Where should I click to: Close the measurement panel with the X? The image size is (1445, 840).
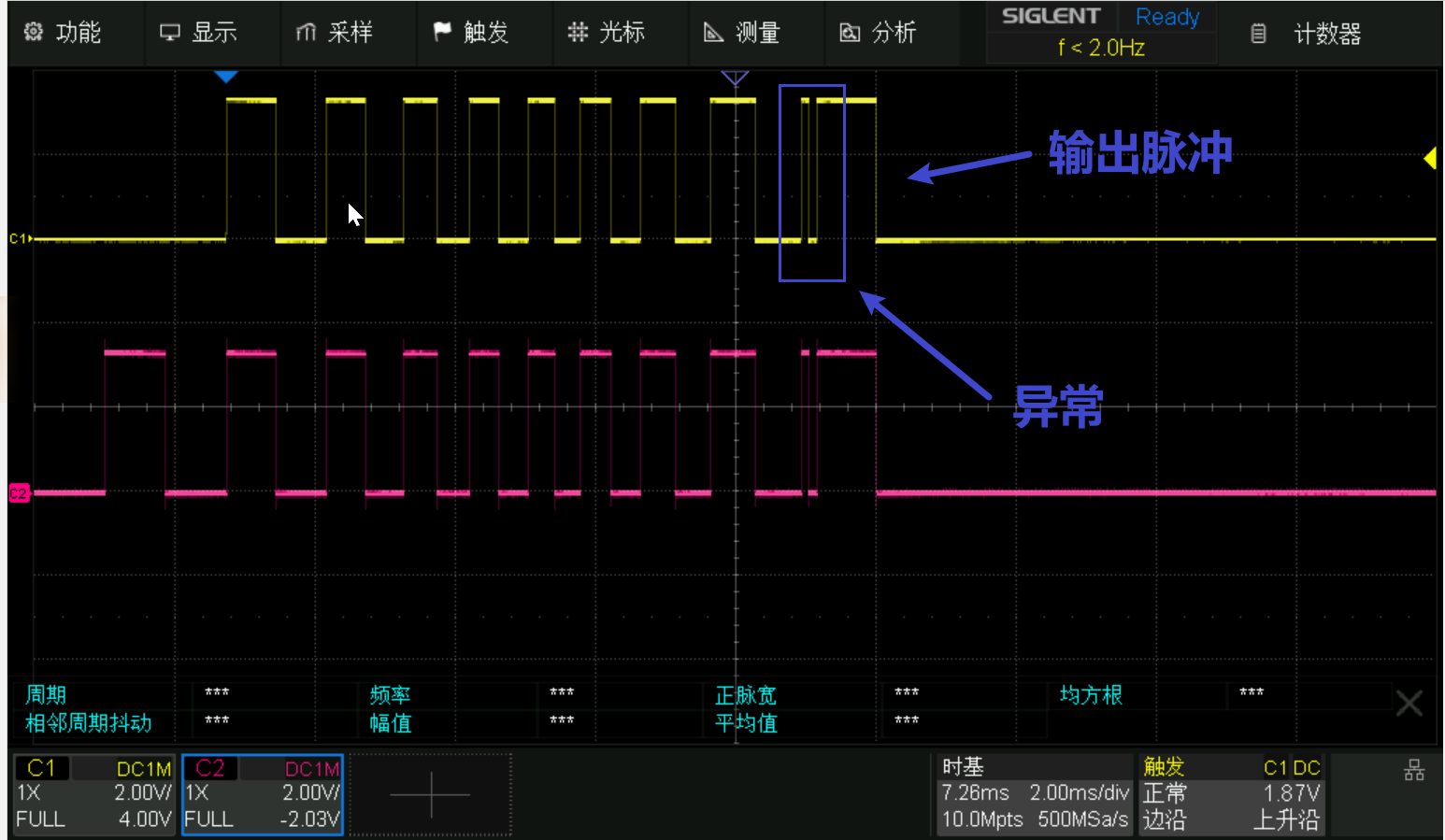coord(1409,703)
